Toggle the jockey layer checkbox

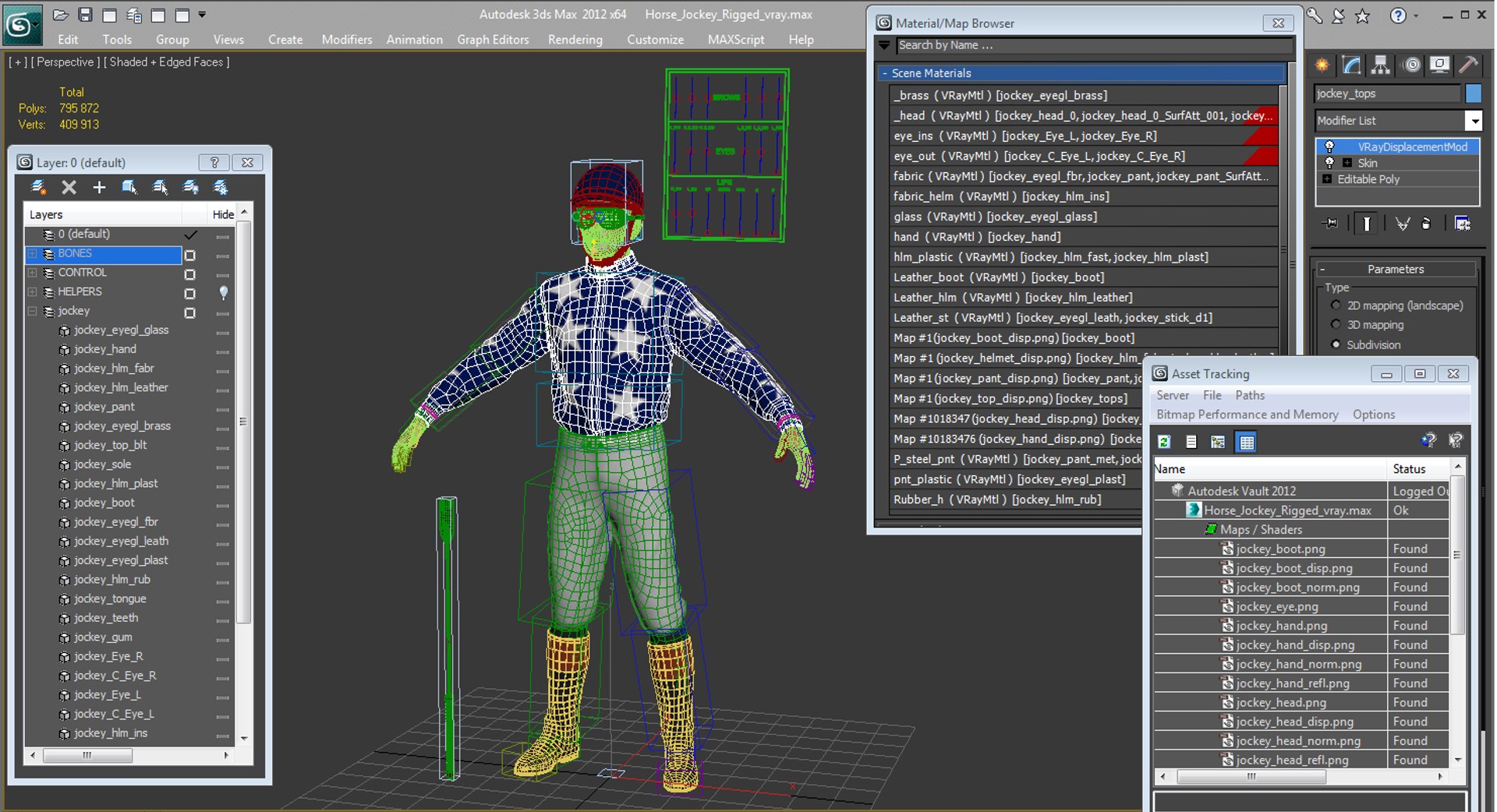pyautogui.click(x=189, y=313)
